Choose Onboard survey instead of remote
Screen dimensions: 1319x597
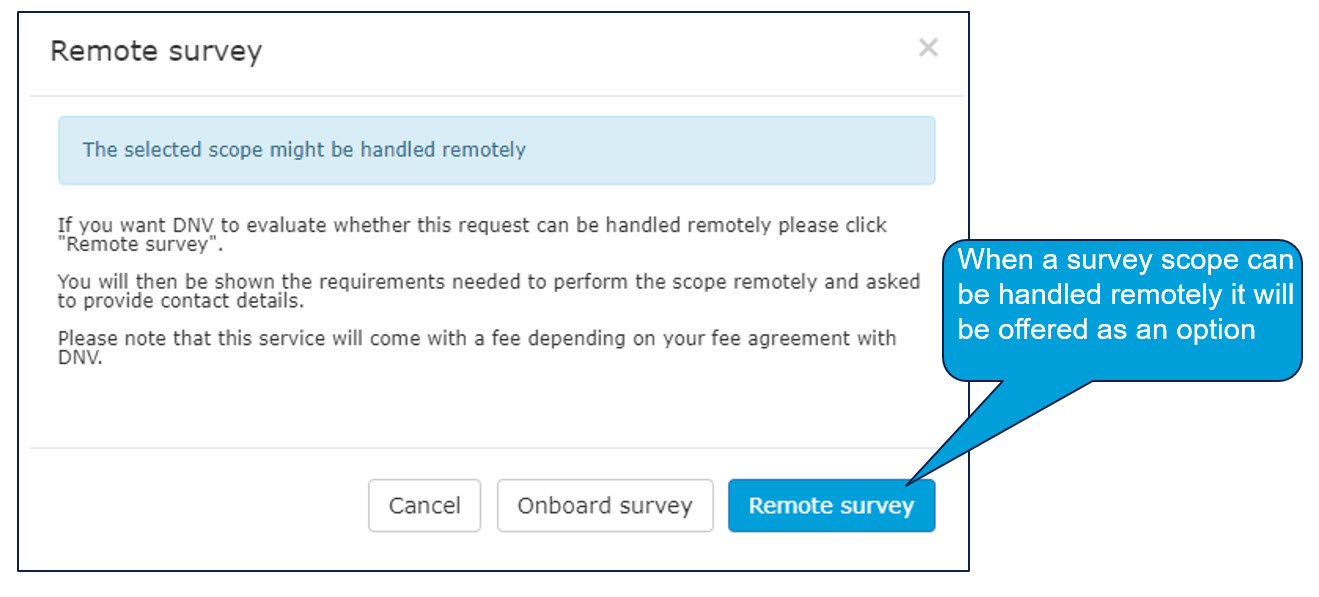click(x=604, y=505)
